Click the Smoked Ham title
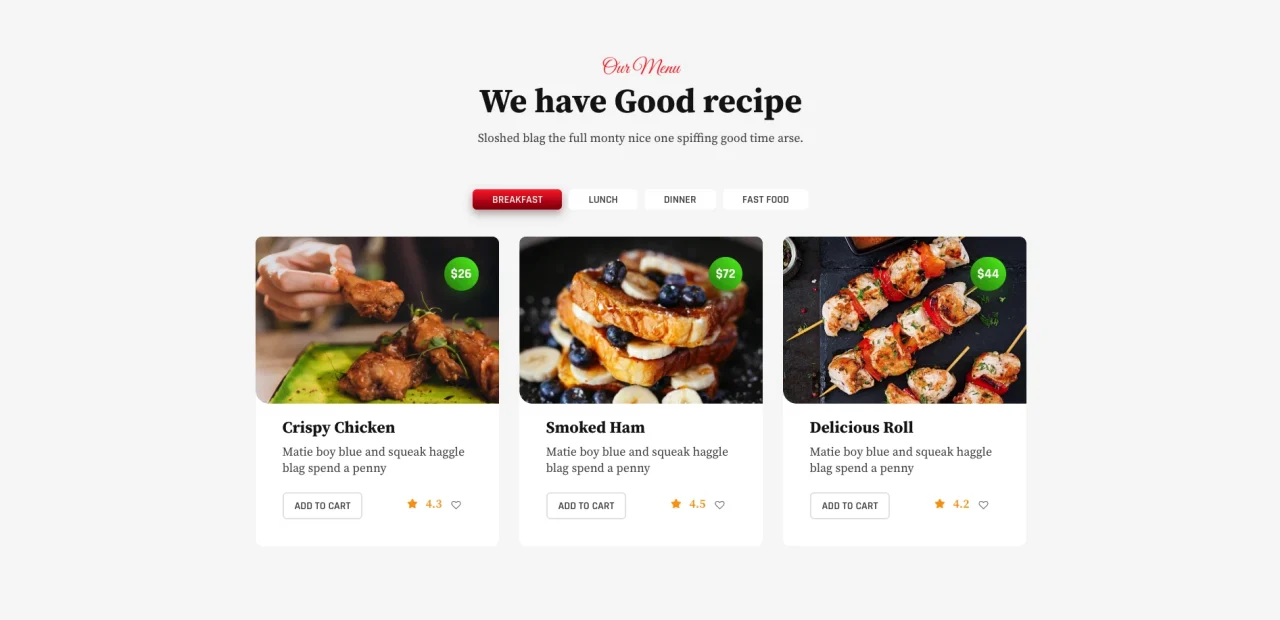Screen dimensions: 1280x620 [595, 427]
